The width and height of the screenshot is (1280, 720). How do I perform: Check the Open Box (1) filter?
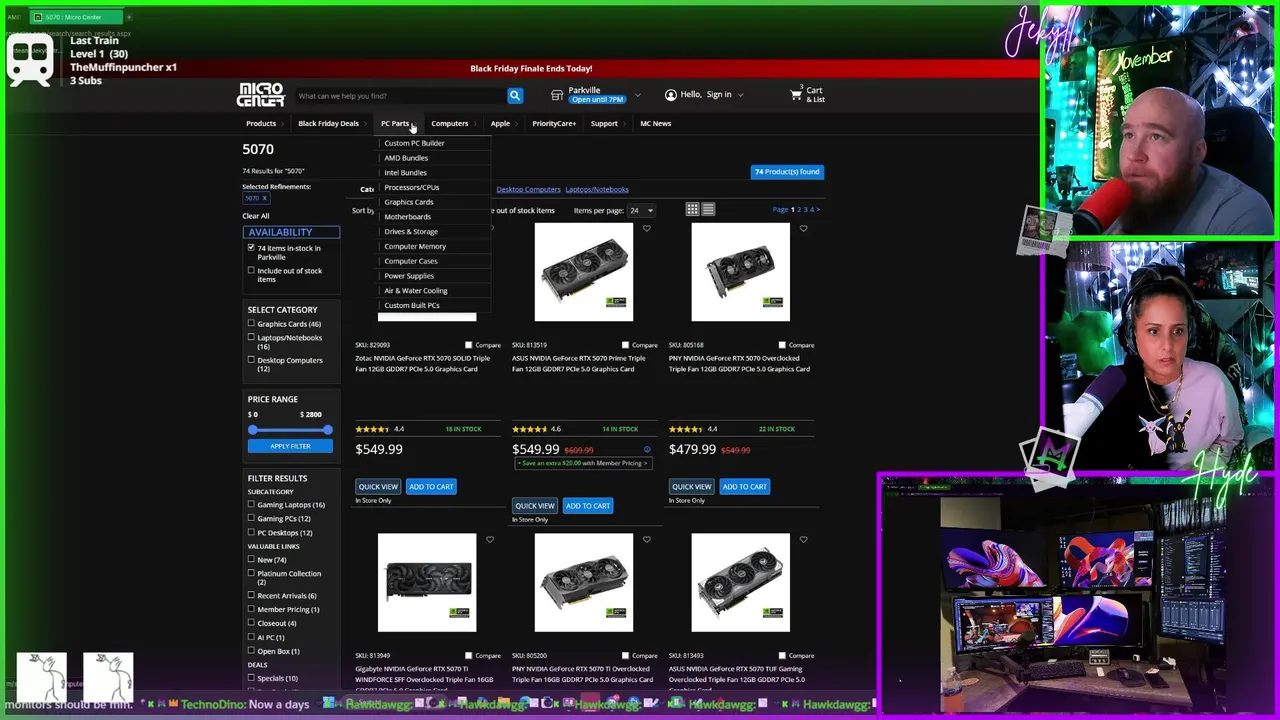pyautogui.click(x=251, y=651)
